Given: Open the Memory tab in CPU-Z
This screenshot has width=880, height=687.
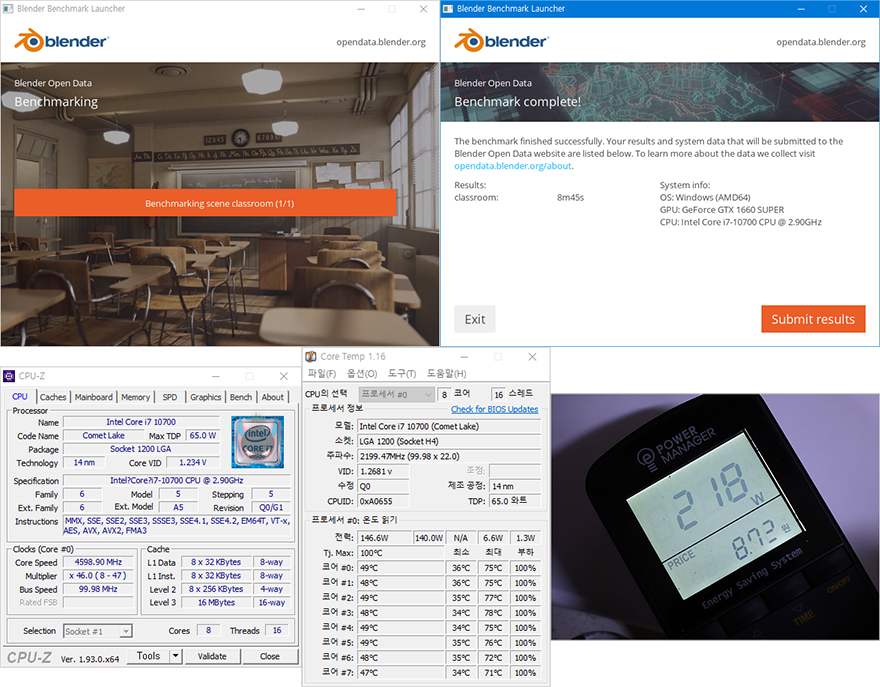Looking at the screenshot, I should (x=136, y=397).
